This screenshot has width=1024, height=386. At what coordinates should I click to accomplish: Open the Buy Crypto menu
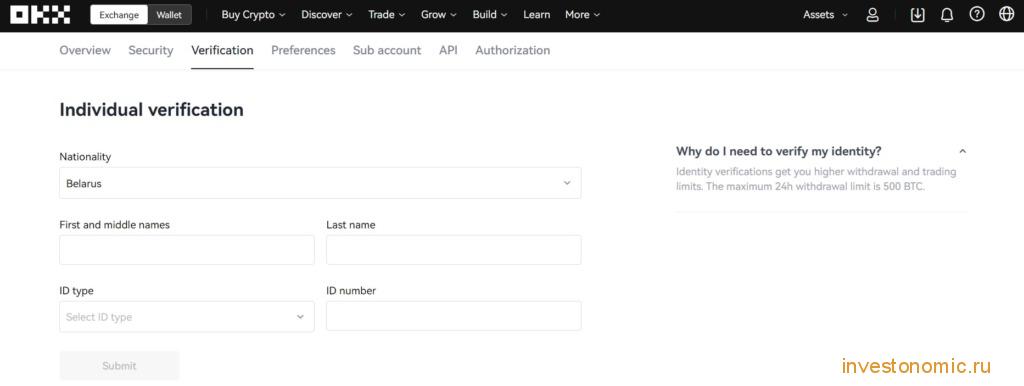pyautogui.click(x=253, y=14)
